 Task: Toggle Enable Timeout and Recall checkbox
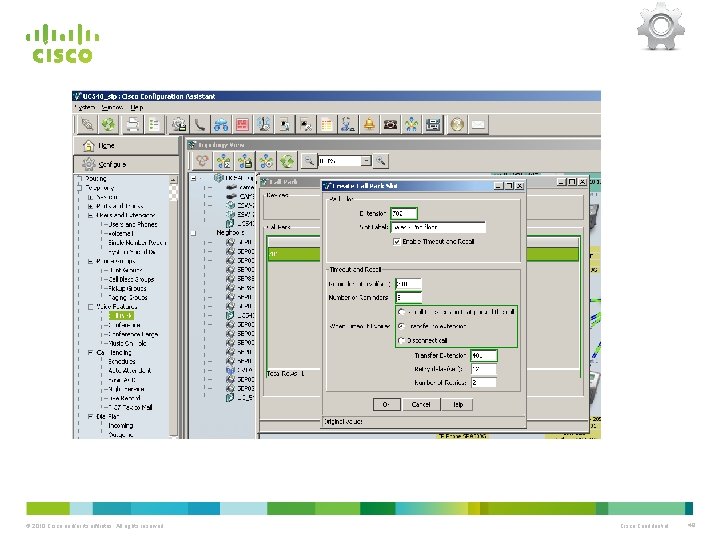coord(397,242)
